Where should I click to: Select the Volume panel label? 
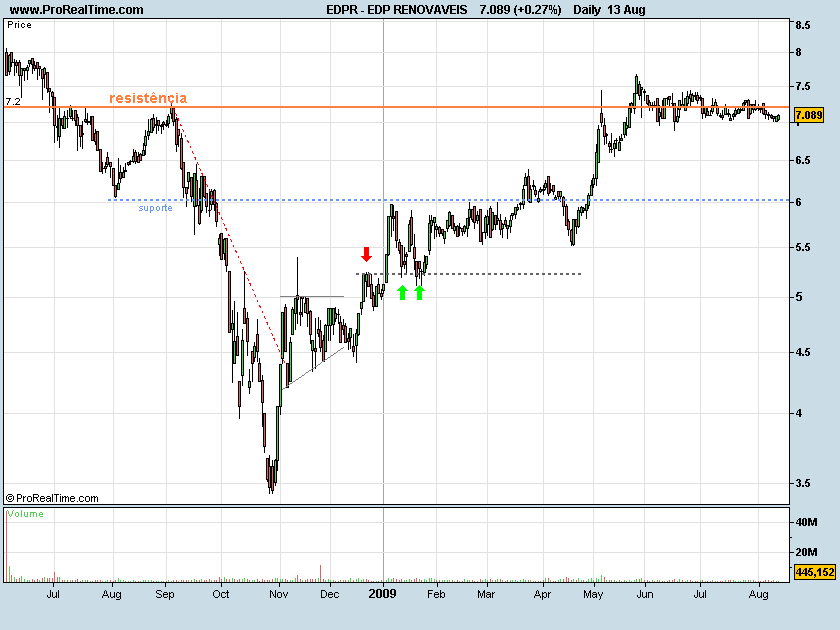pyautogui.click(x=25, y=514)
